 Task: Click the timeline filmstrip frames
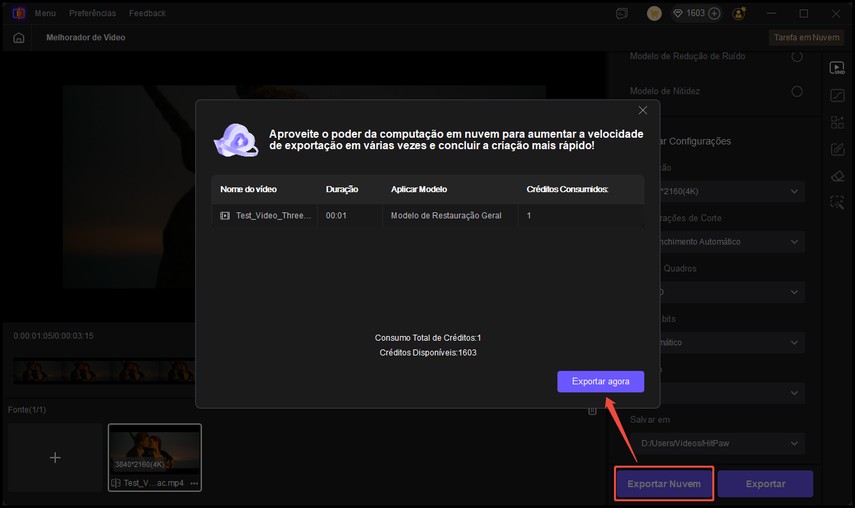[104, 371]
